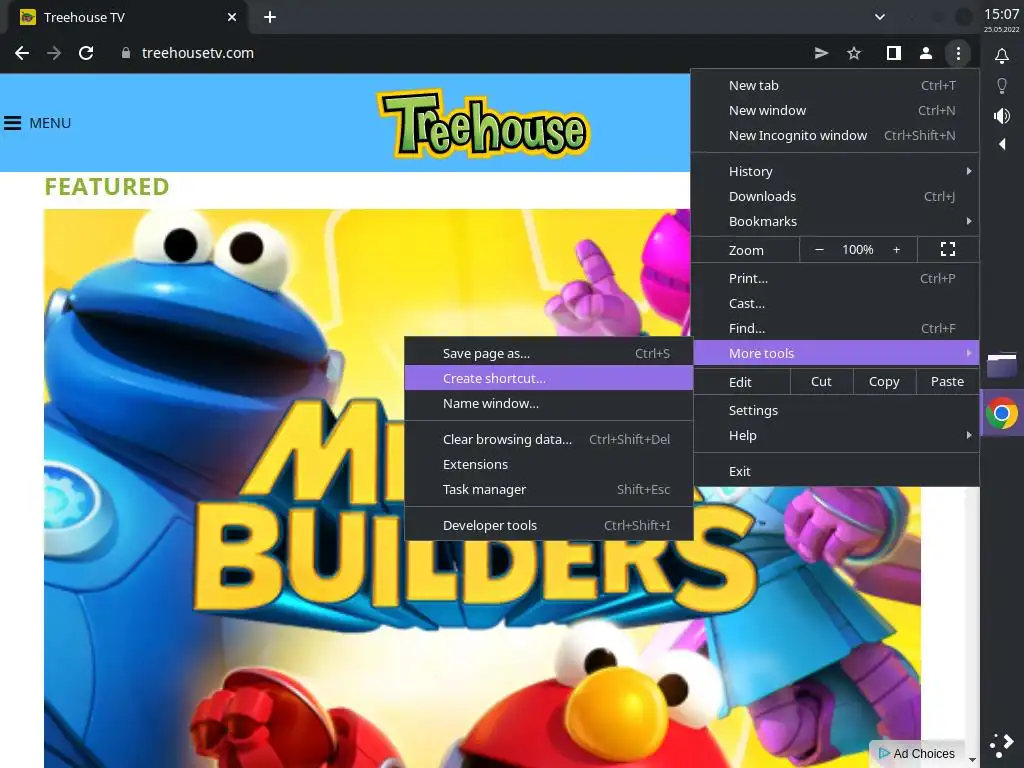
Task: Open the notifications bell in the system panel
Action: (x=1002, y=56)
